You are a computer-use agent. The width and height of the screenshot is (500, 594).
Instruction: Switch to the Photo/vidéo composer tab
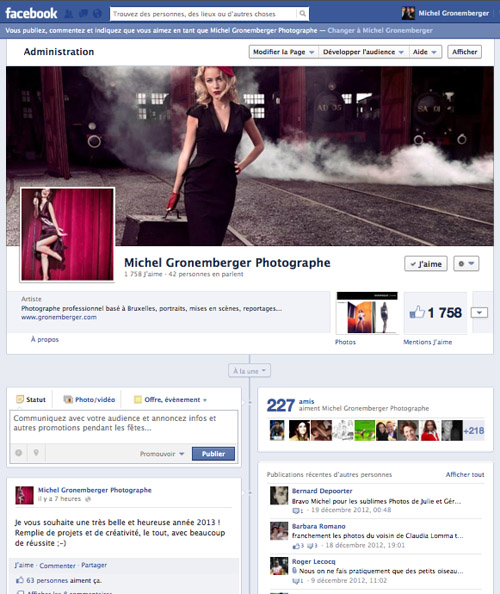[89, 399]
